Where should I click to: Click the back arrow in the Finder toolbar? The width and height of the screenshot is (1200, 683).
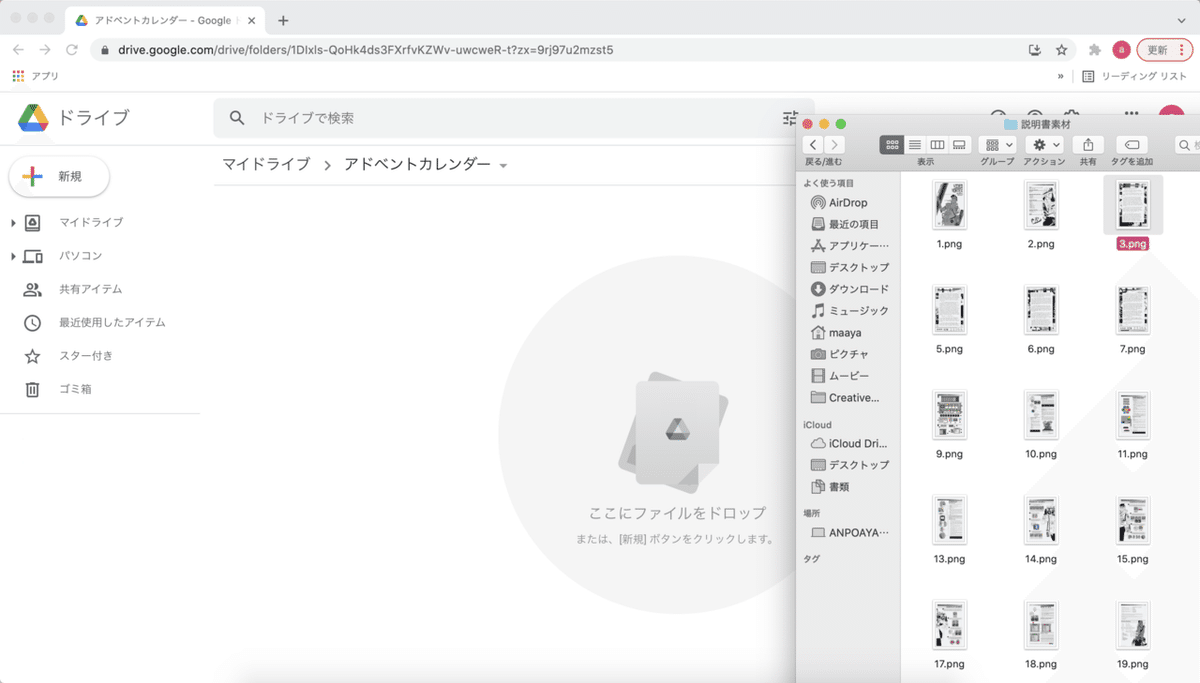(815, 143)
